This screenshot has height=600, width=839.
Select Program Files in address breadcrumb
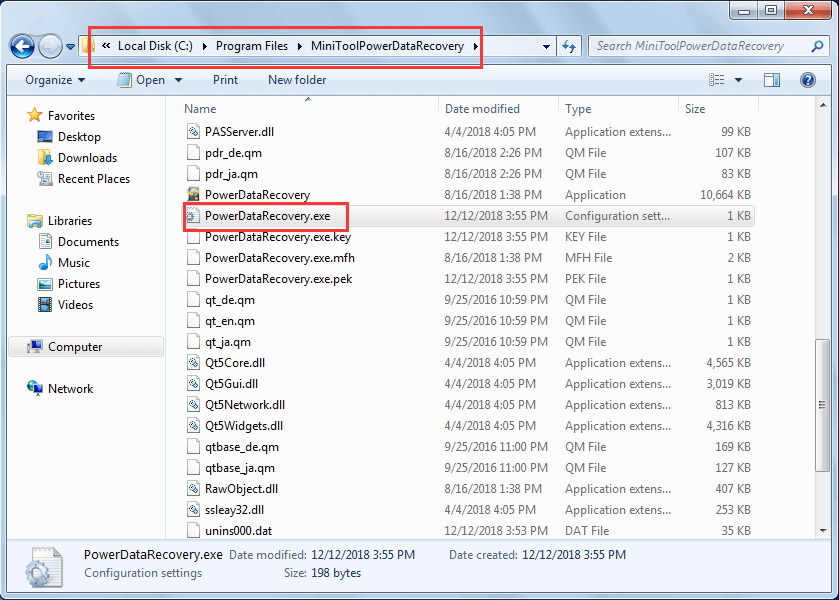coord(251,46)
